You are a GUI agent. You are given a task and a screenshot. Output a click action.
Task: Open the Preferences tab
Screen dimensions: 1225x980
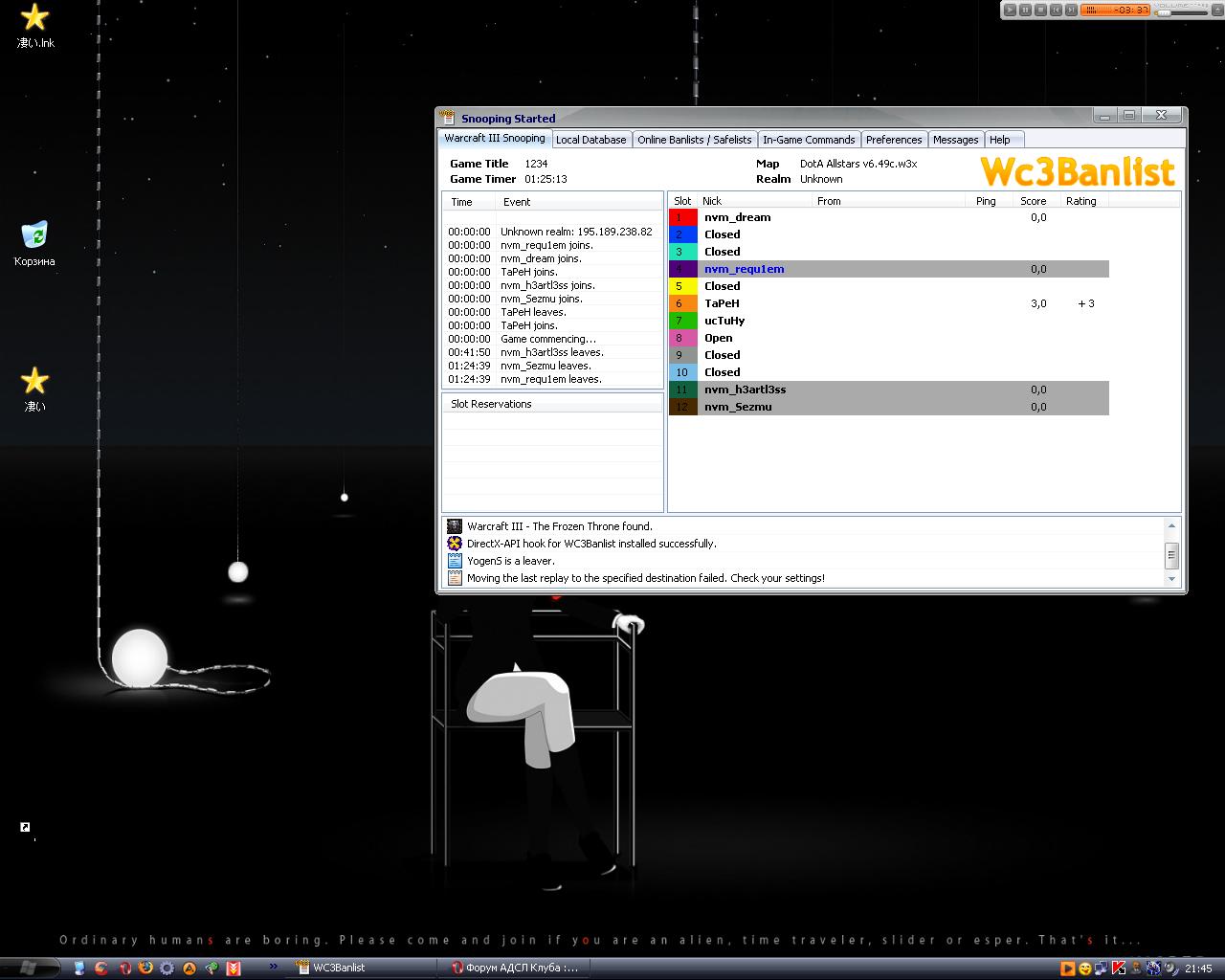893,140
